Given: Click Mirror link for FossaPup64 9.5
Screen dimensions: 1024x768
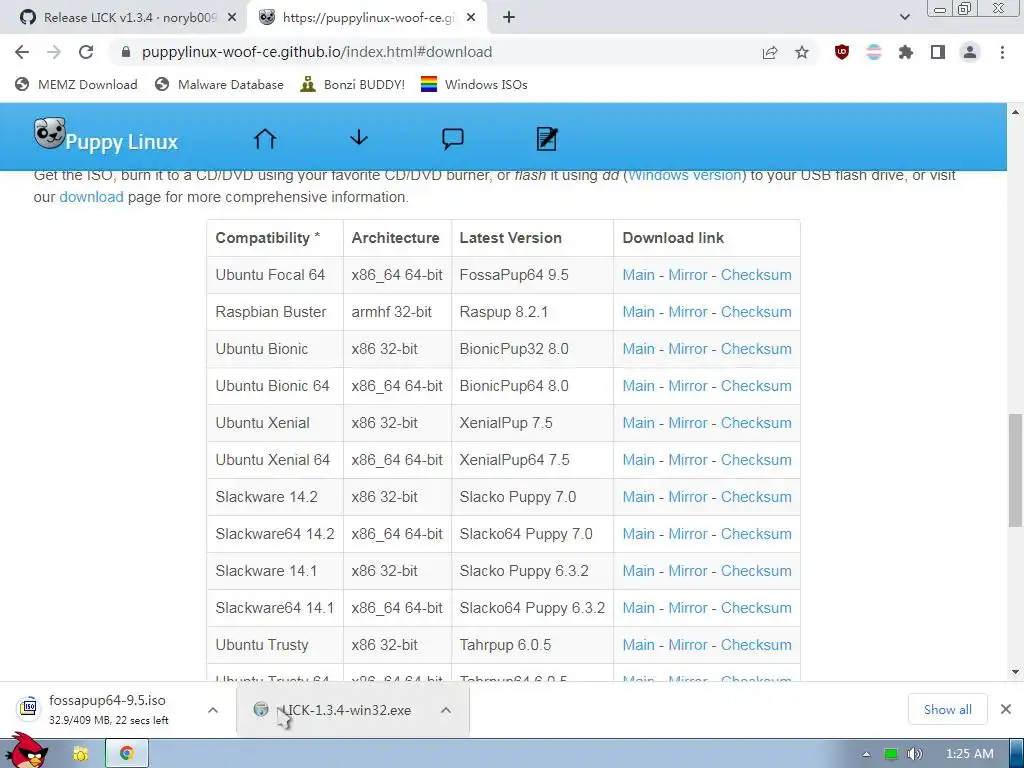Looking at the screenshot, I should (x=688, y=275).
